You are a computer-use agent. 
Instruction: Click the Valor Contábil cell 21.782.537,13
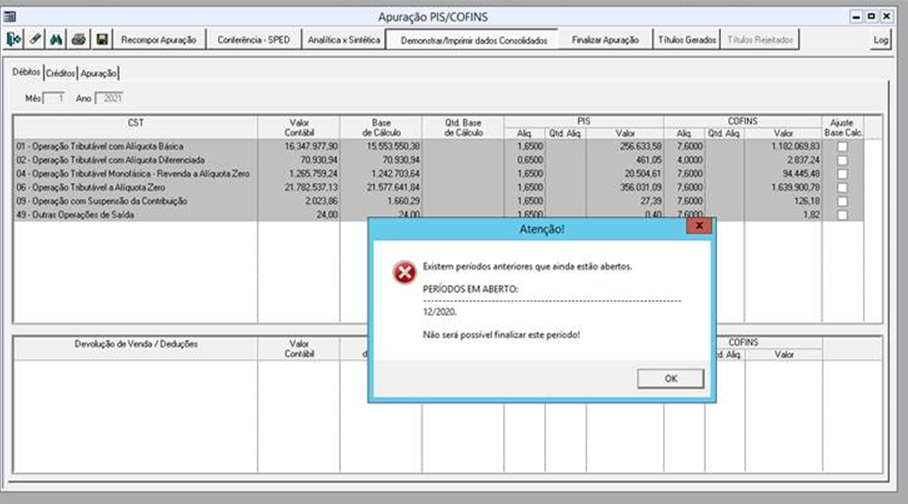pyautogui.click(x=299, y=188)
